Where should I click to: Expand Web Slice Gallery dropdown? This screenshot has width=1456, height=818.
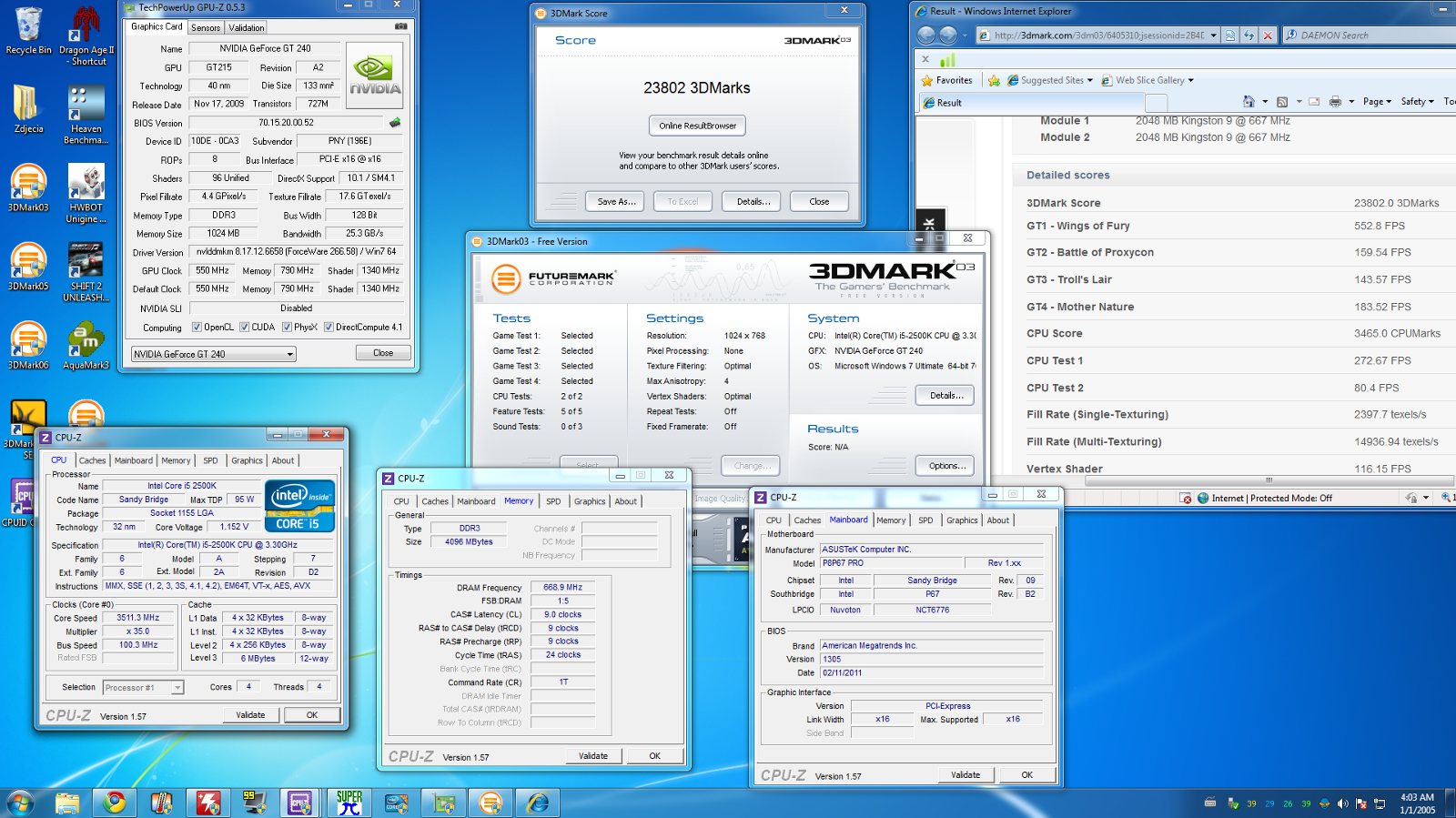(1190, 80)
